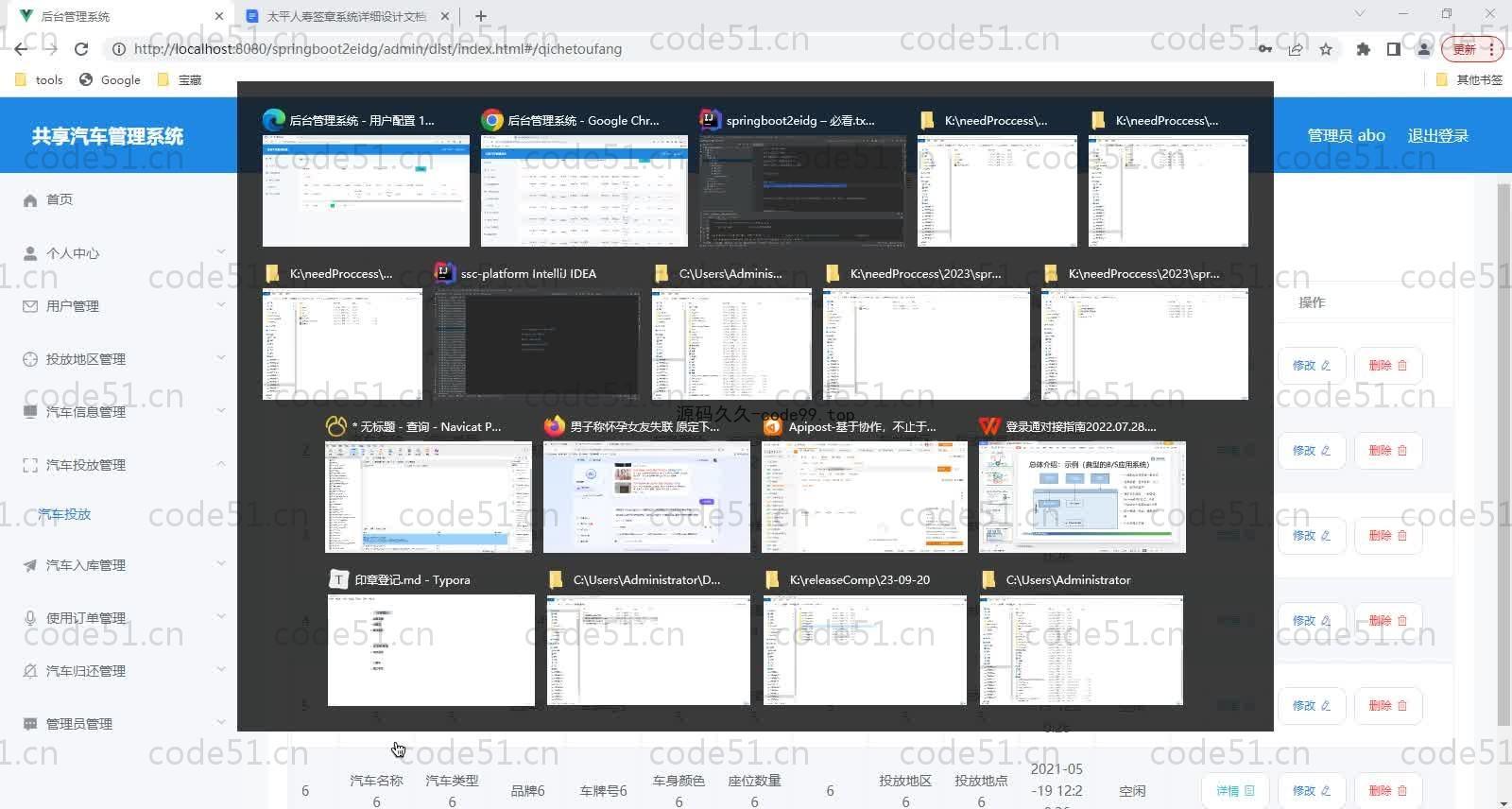Close the 太平人寿签章系统 tab
Screen dimensions: 1512x809
[x=444, y=16]
